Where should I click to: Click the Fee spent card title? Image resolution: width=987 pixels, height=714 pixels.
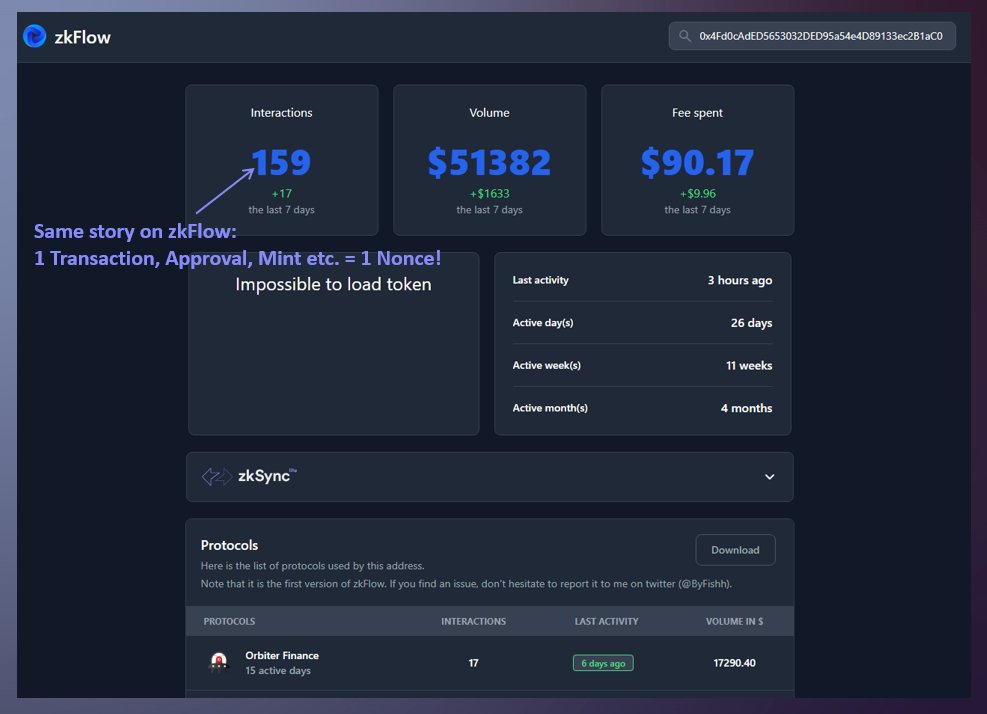click(x=697, y=113)
